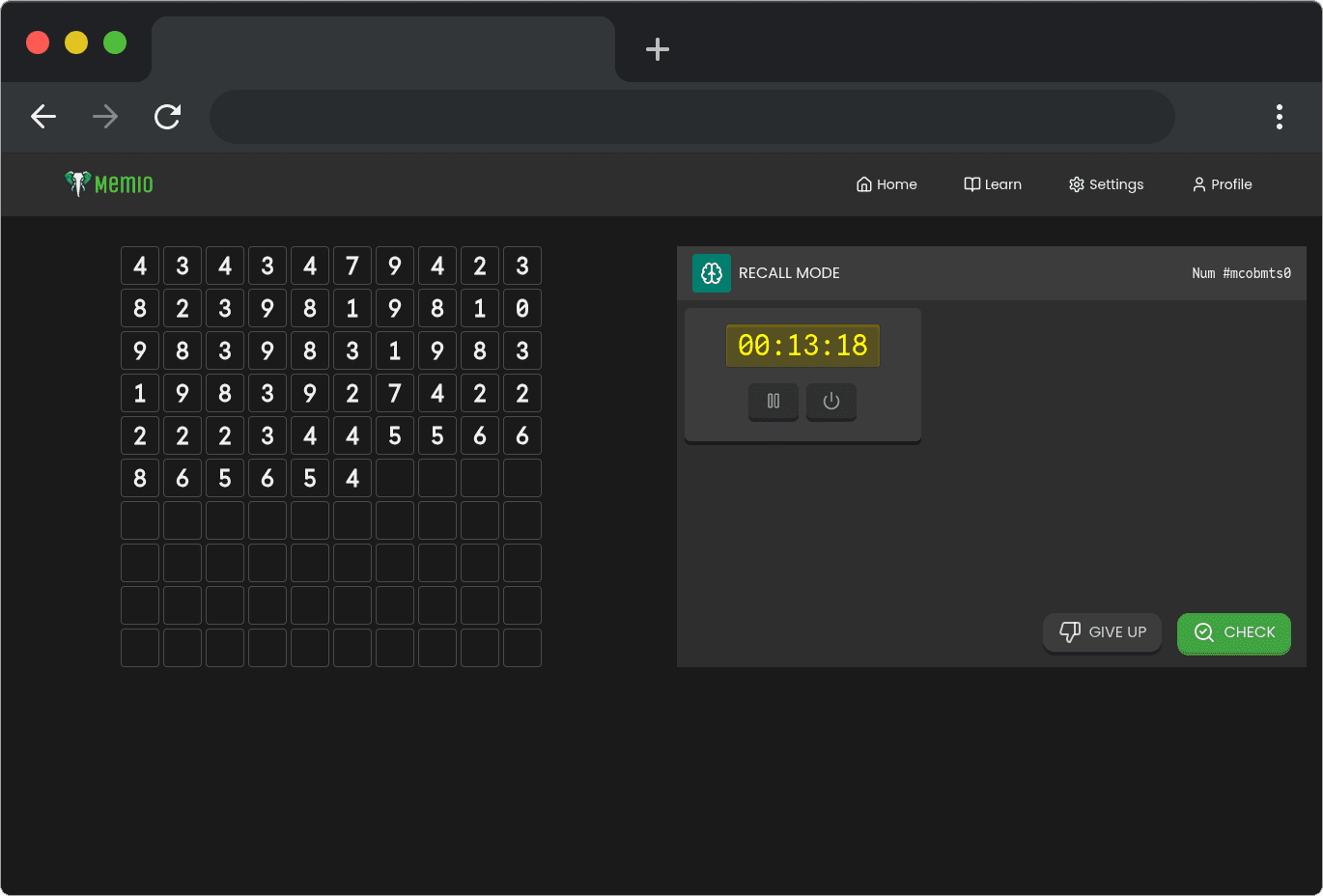
Task: Click the brain icon in Recall Mode header
Action: (712, 273)
